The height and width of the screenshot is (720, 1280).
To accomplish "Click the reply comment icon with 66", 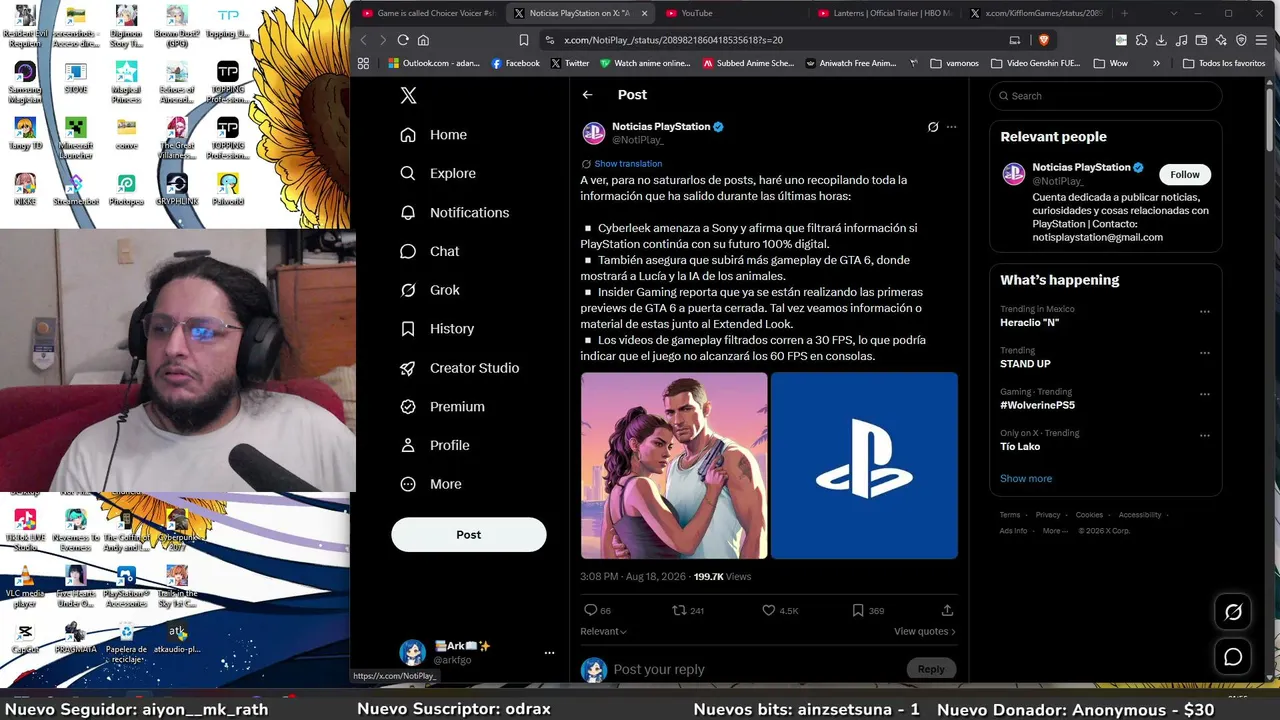I will click(597, 610).
